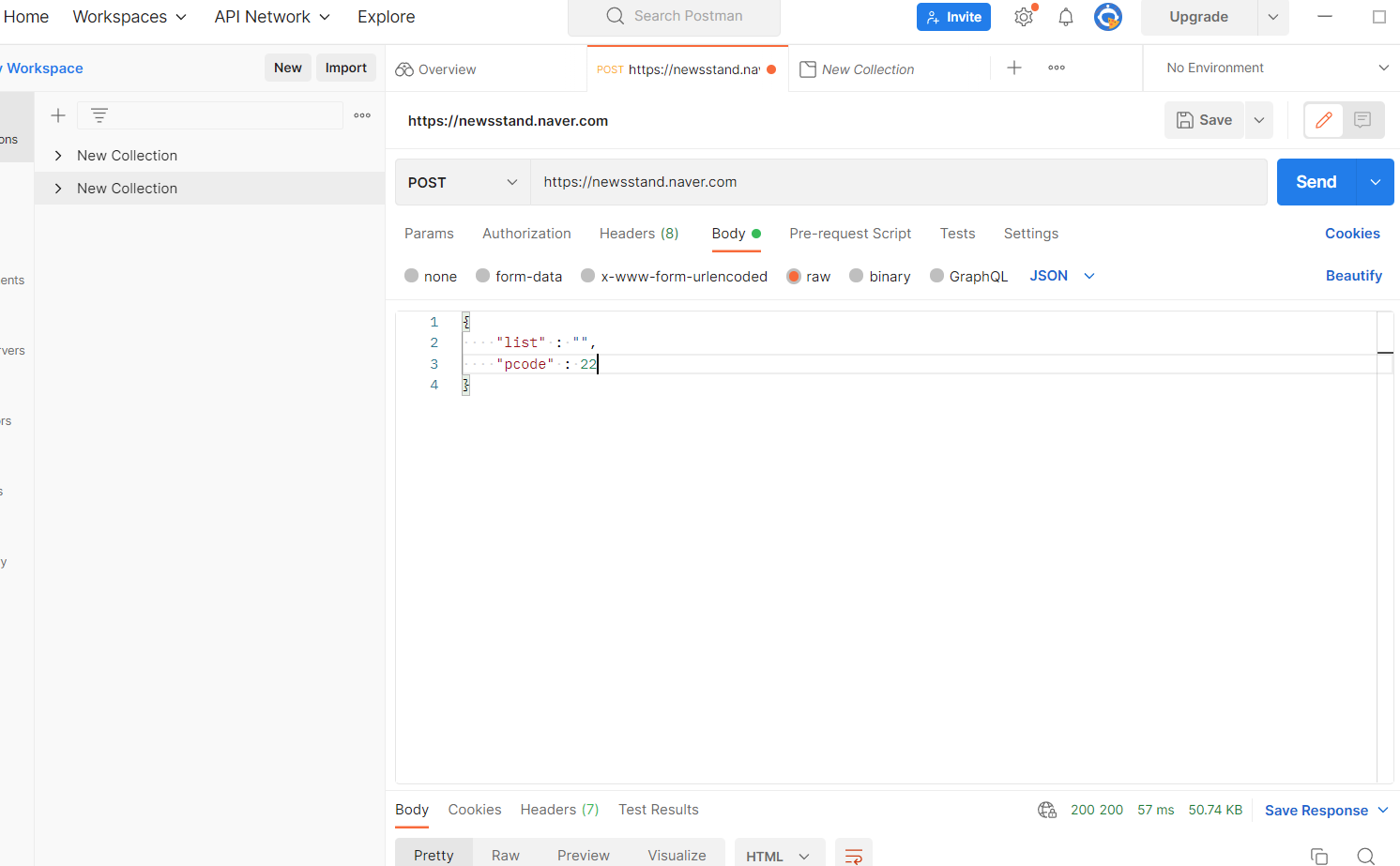Toggle response line wrap icon
The width and height of the screenshot is (1400, 866).
click(854, 856)
